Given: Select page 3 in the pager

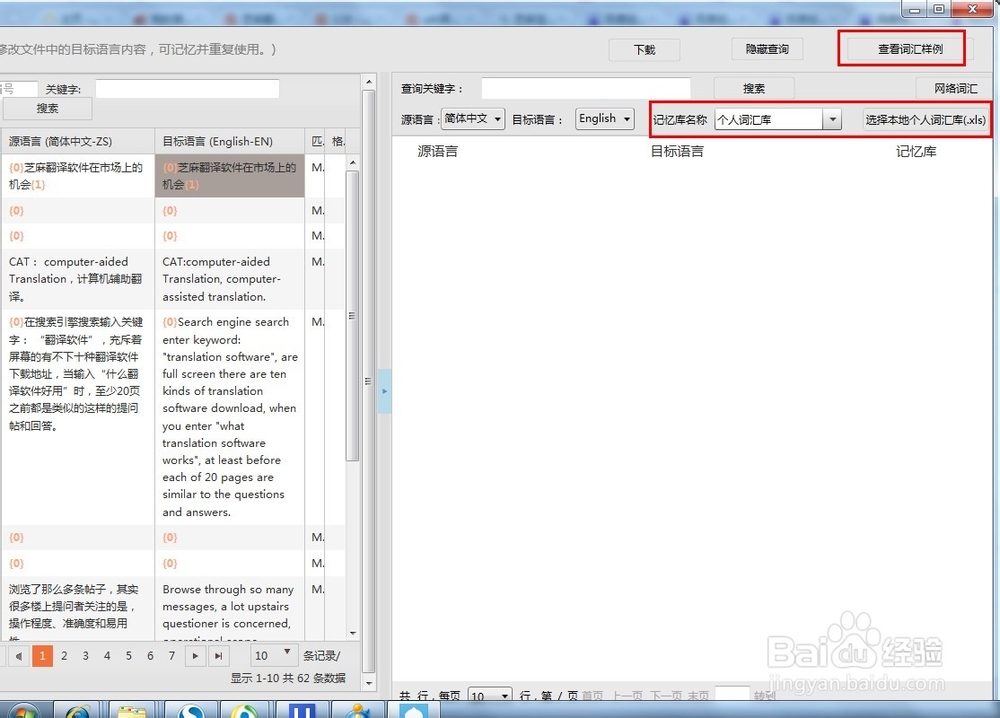Looking at the screenshot, I should click(x=85, y=656).
